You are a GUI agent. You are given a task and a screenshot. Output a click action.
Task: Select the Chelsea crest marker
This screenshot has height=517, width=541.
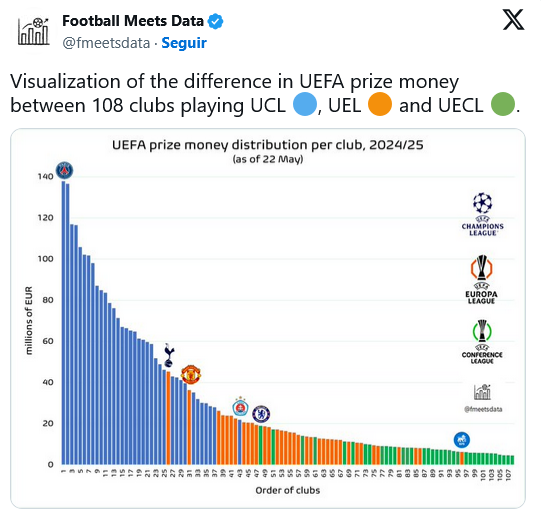(261, 414)
